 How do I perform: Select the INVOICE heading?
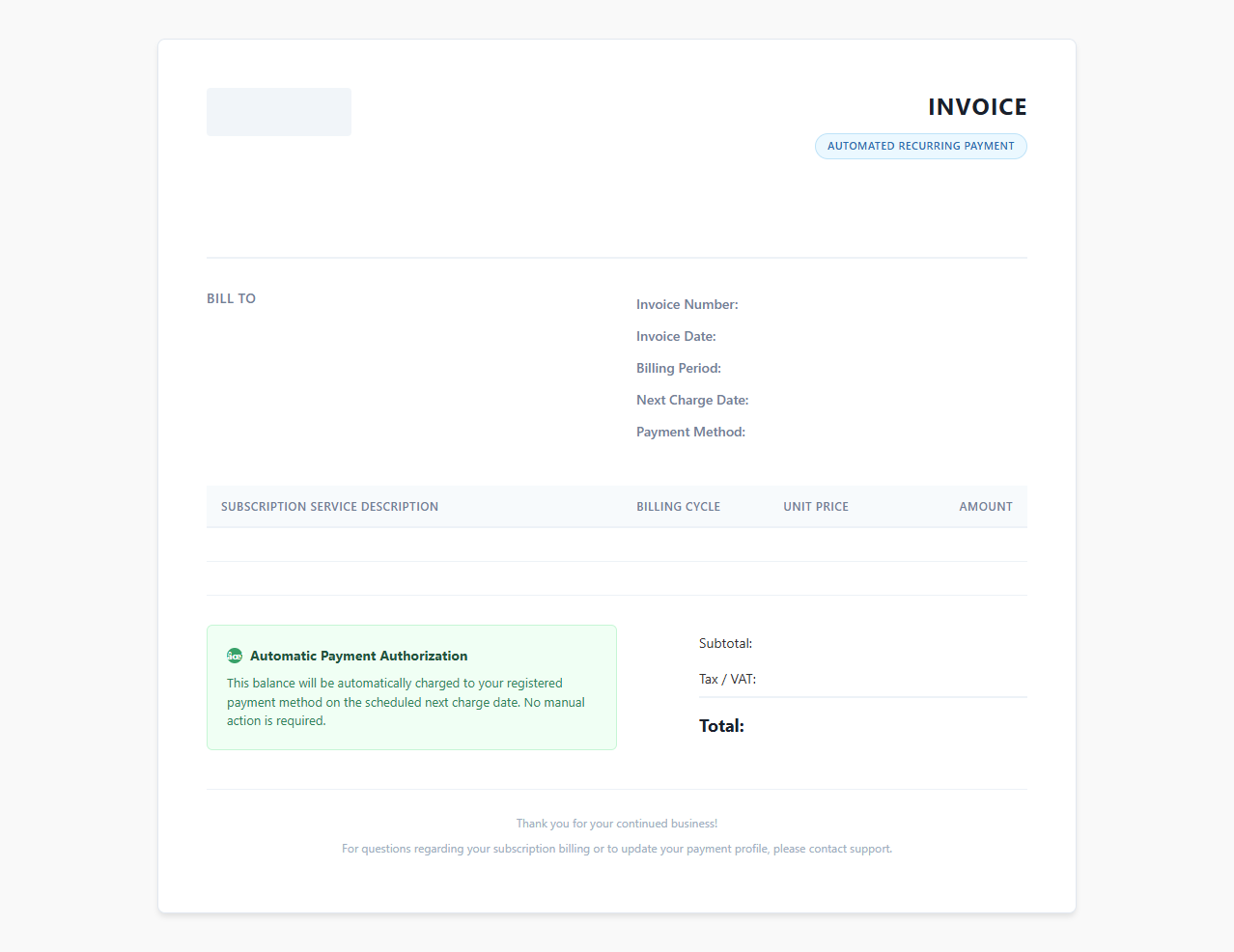coord(977,107)
